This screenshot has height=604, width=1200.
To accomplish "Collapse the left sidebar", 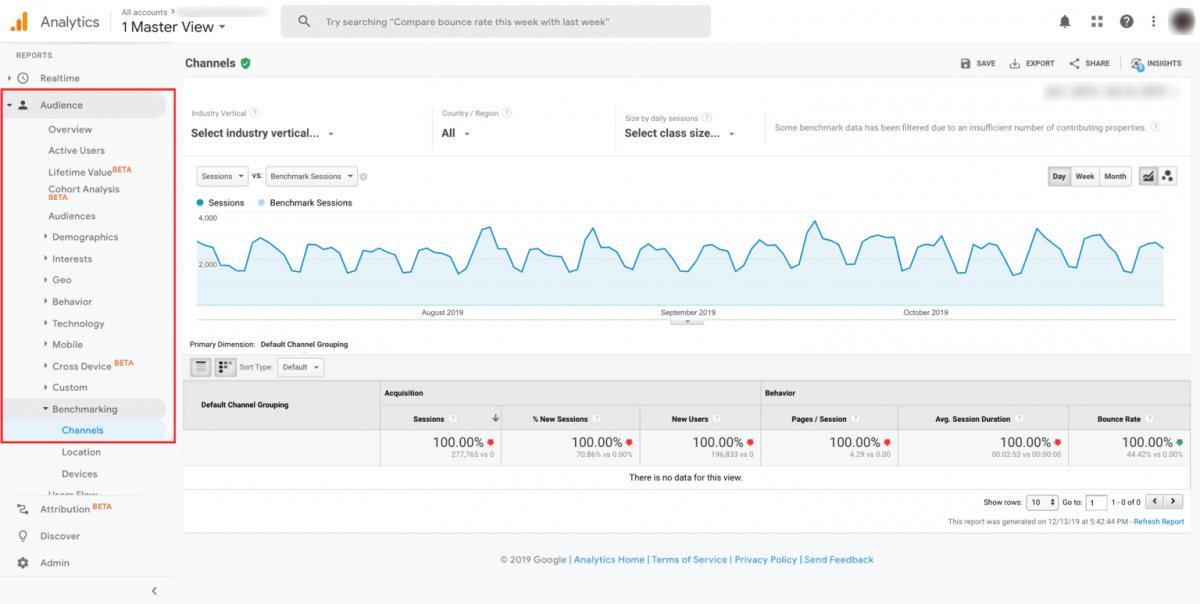I will pos(154,591).
